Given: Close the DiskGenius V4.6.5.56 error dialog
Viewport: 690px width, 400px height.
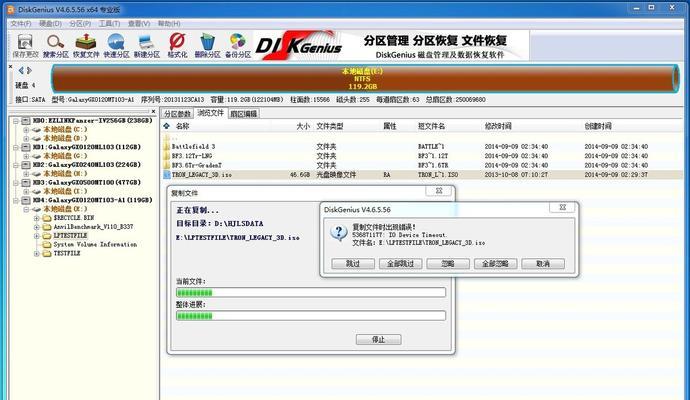Looking at the screenshot, I should pyautogui.click(x=562, y=207).
